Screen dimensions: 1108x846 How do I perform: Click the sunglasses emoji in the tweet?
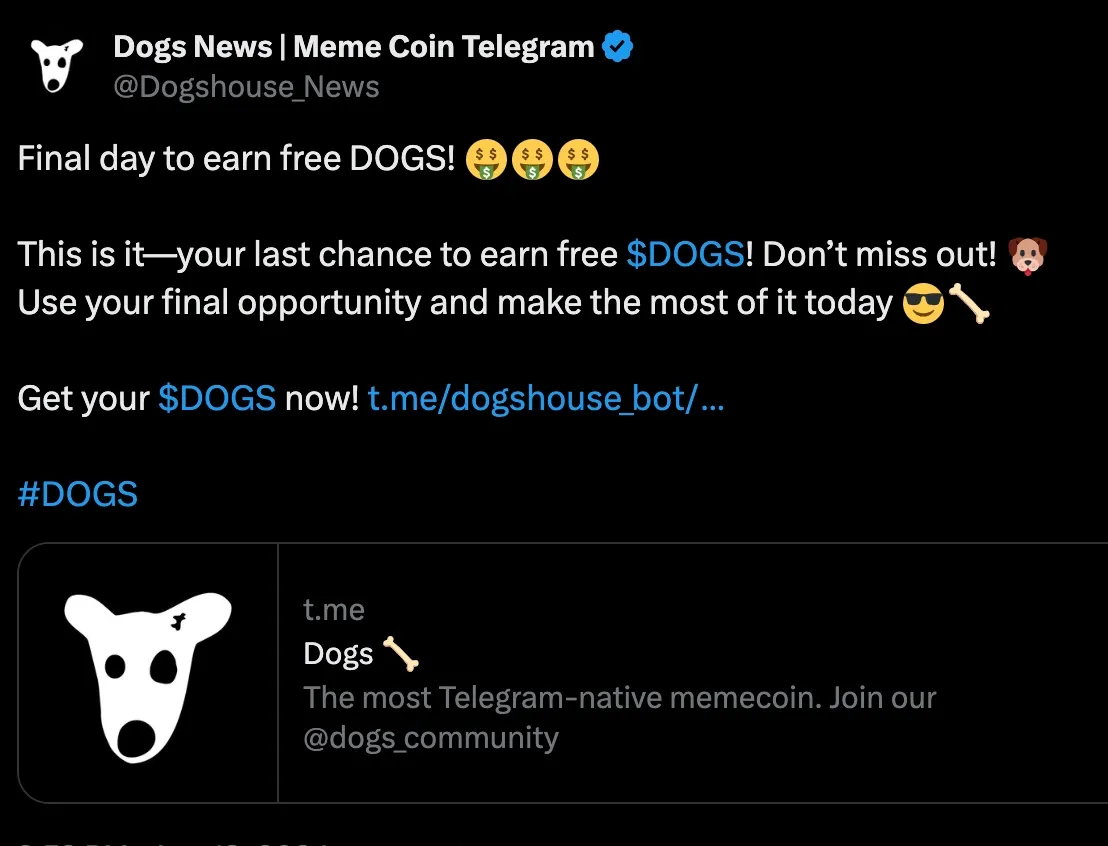[x=923, y=303]
